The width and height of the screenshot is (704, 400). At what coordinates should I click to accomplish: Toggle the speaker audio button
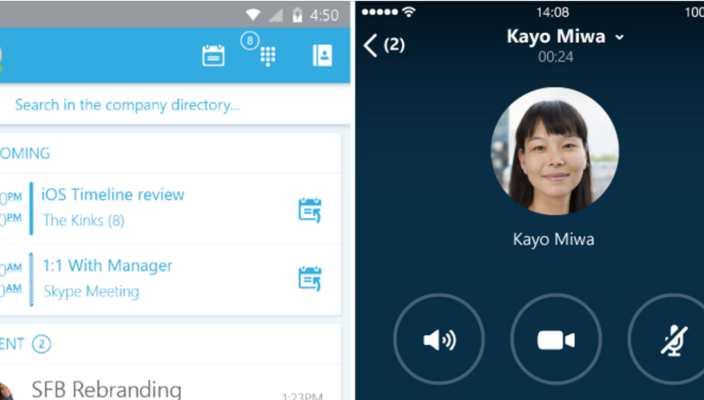[x=439, y=340]
